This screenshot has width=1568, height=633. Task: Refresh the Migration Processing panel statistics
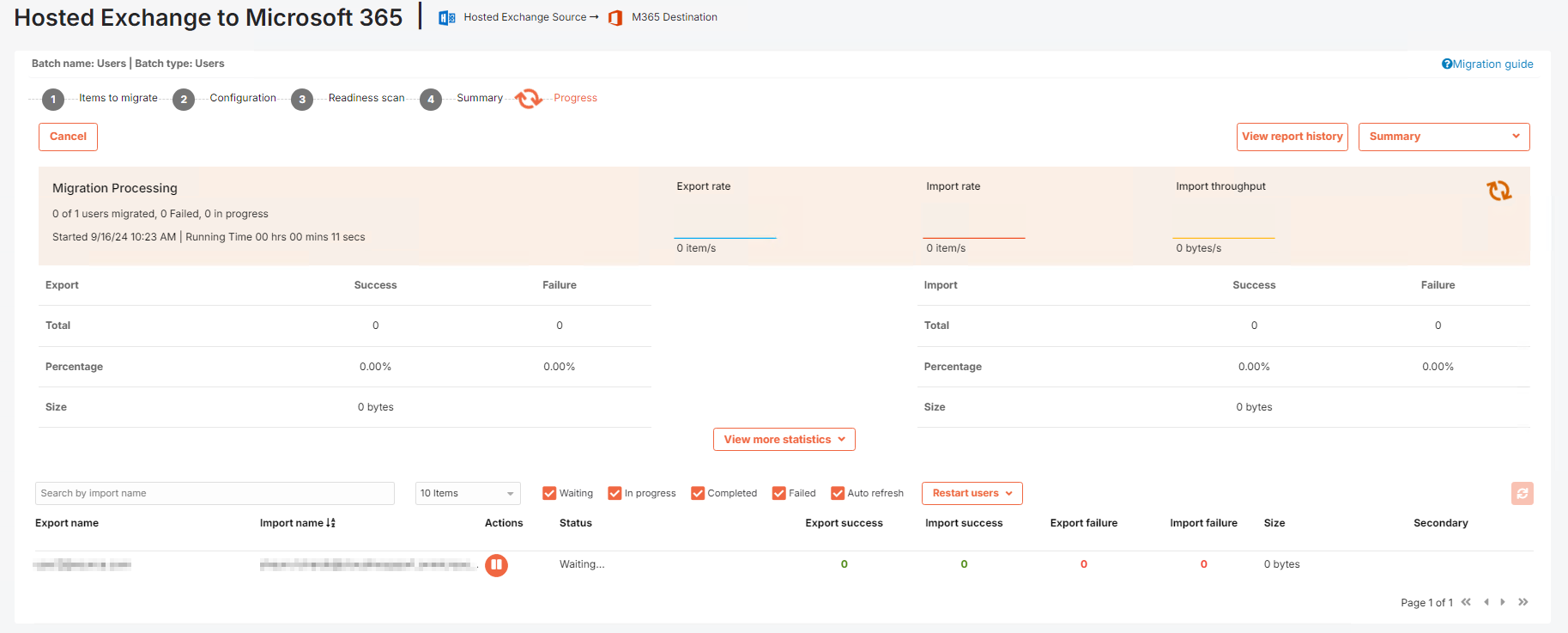(x=1499, y=191)
